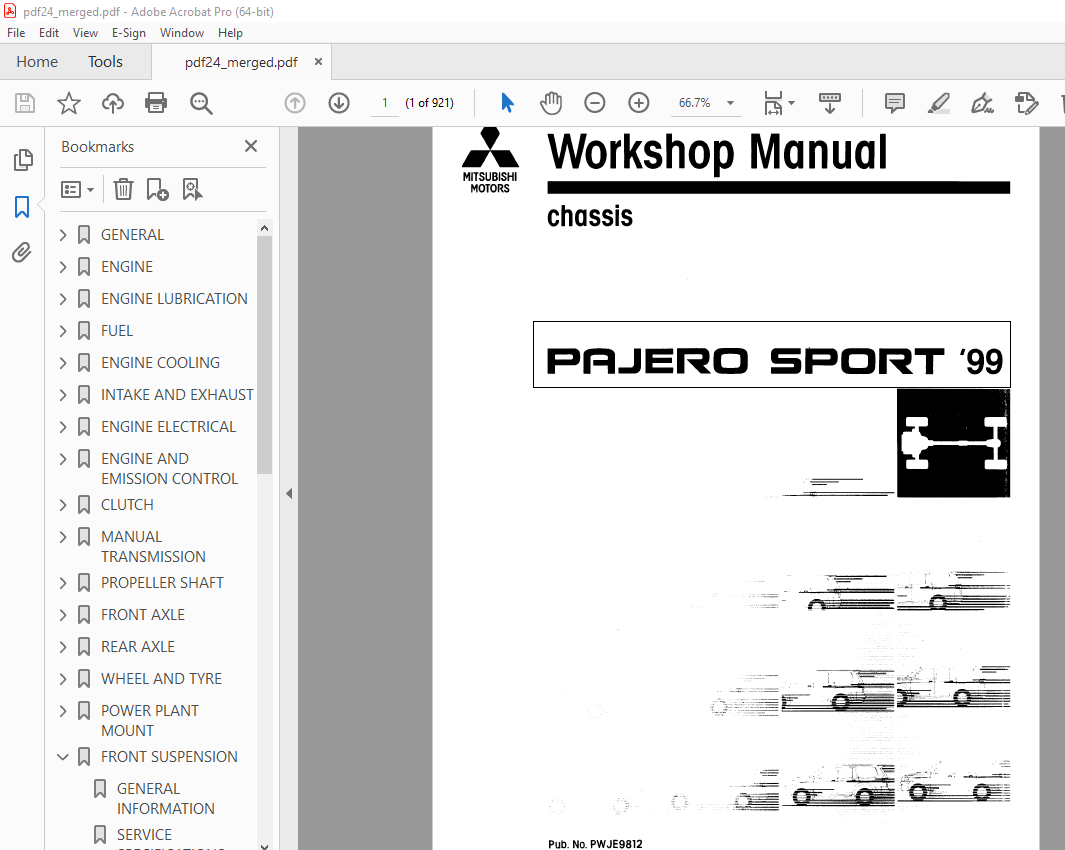Screen dimensions: 1065x850
Task: Switch to the Home tab
Action: coord(37,62)
